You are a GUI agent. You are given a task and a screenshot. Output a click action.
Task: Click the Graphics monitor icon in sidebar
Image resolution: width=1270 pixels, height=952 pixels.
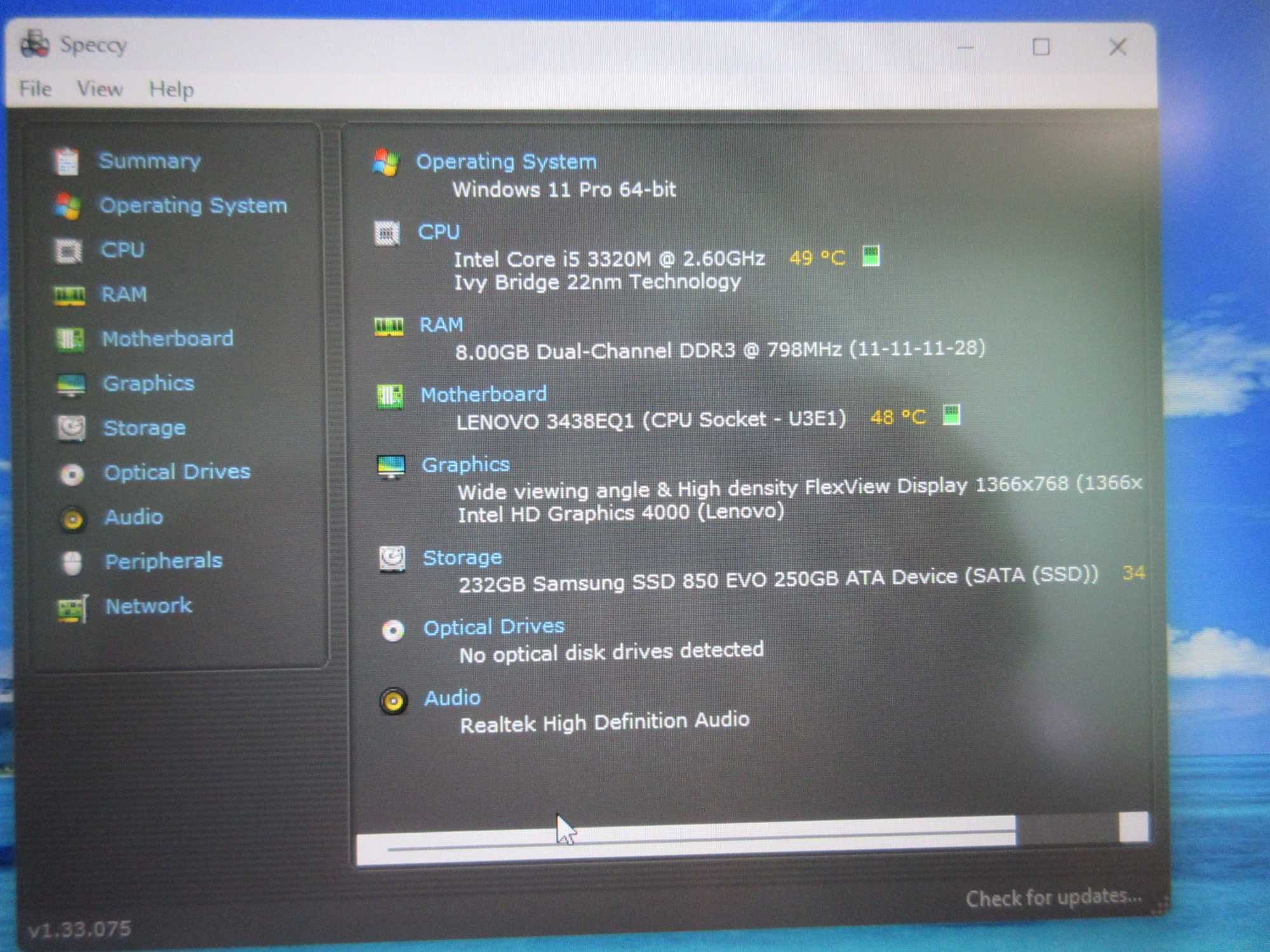pos(70,385)
